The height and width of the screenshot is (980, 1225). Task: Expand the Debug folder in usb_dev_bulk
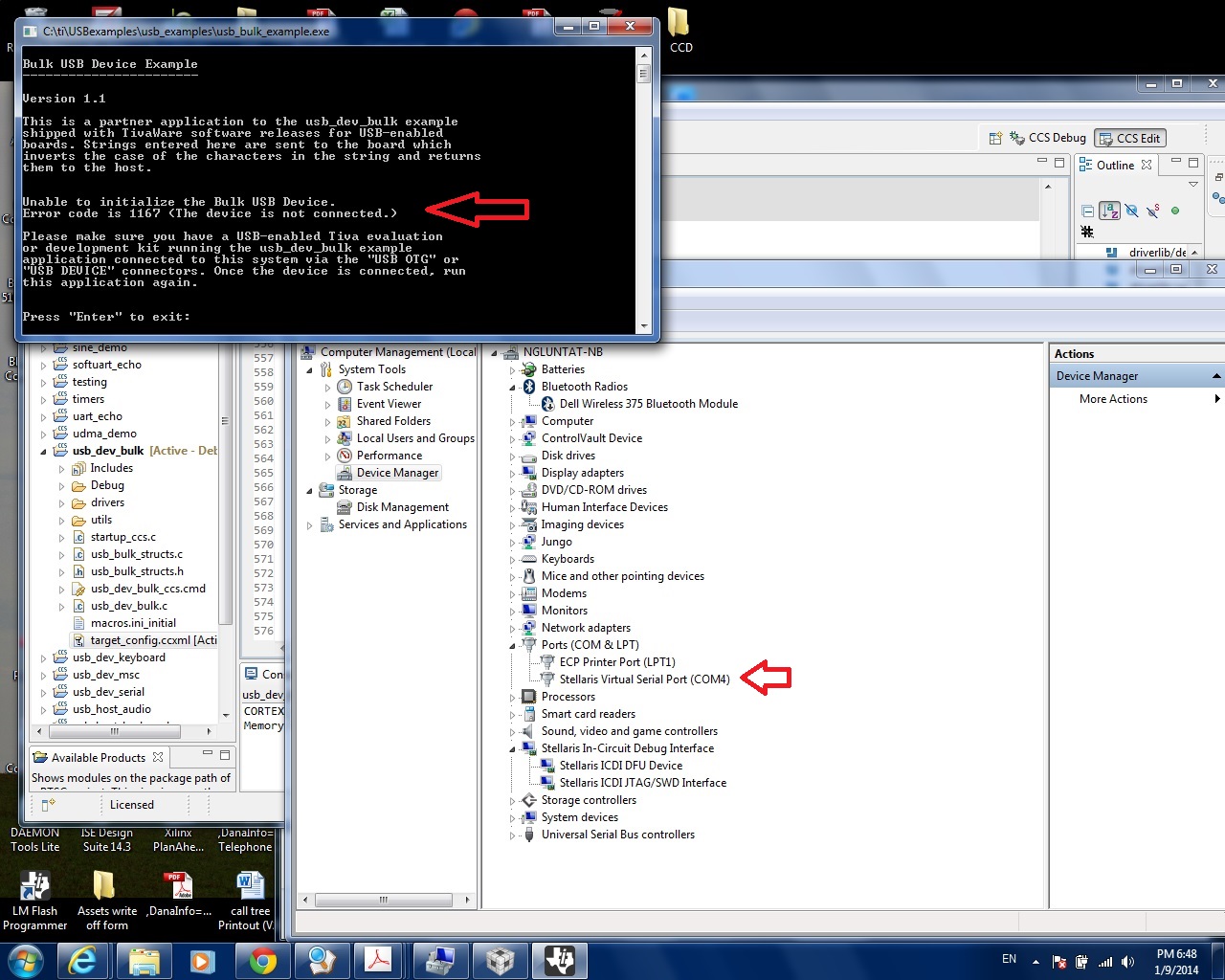point(61,486)
